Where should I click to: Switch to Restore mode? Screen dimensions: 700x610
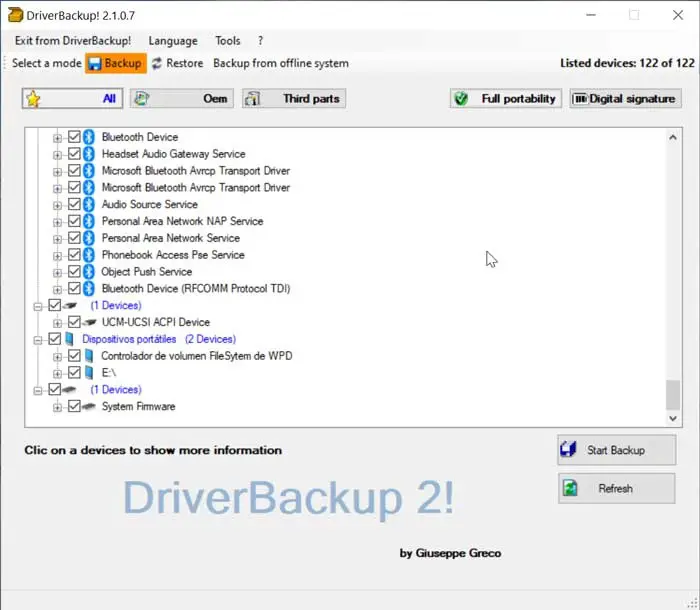point(178,63)
